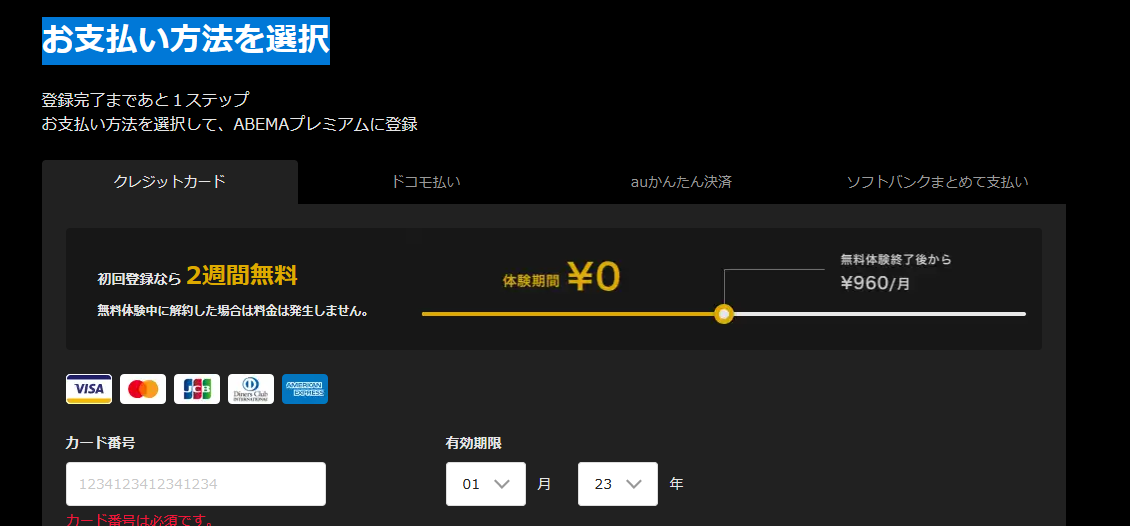
Task: Click the 無料体験終了後から label
Action: point(896,259)
